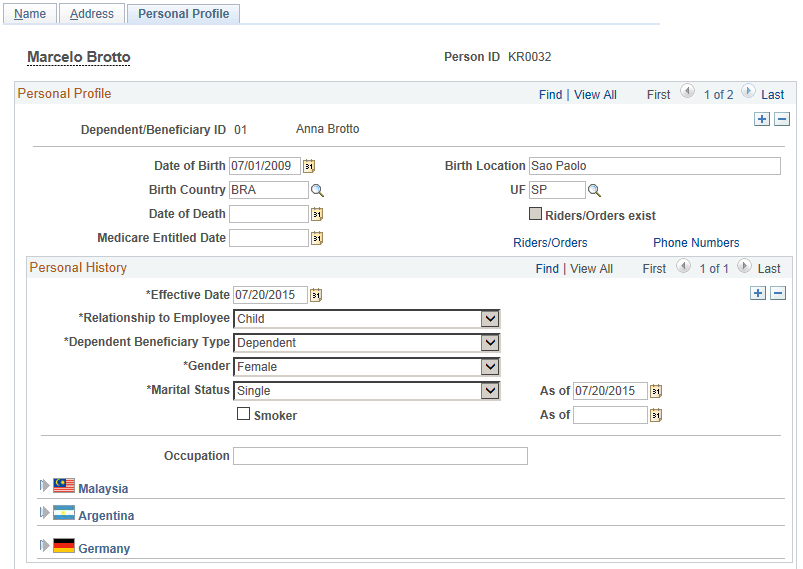Screen dimensions: 803x569
Task: Open calendar for Effective Date
Action: 316,295
